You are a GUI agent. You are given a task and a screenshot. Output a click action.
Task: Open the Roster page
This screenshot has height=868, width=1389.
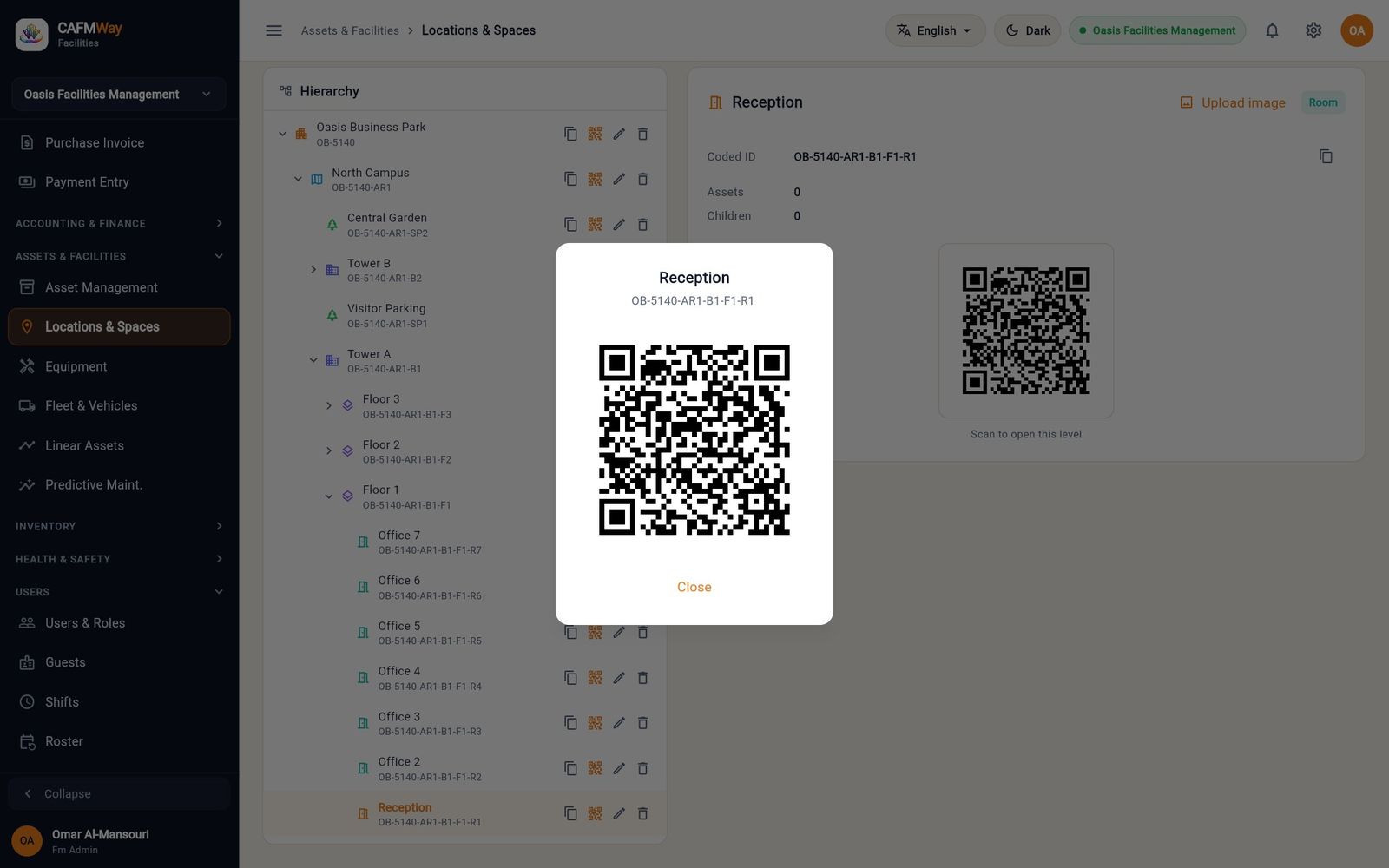[x=119, y=741]
